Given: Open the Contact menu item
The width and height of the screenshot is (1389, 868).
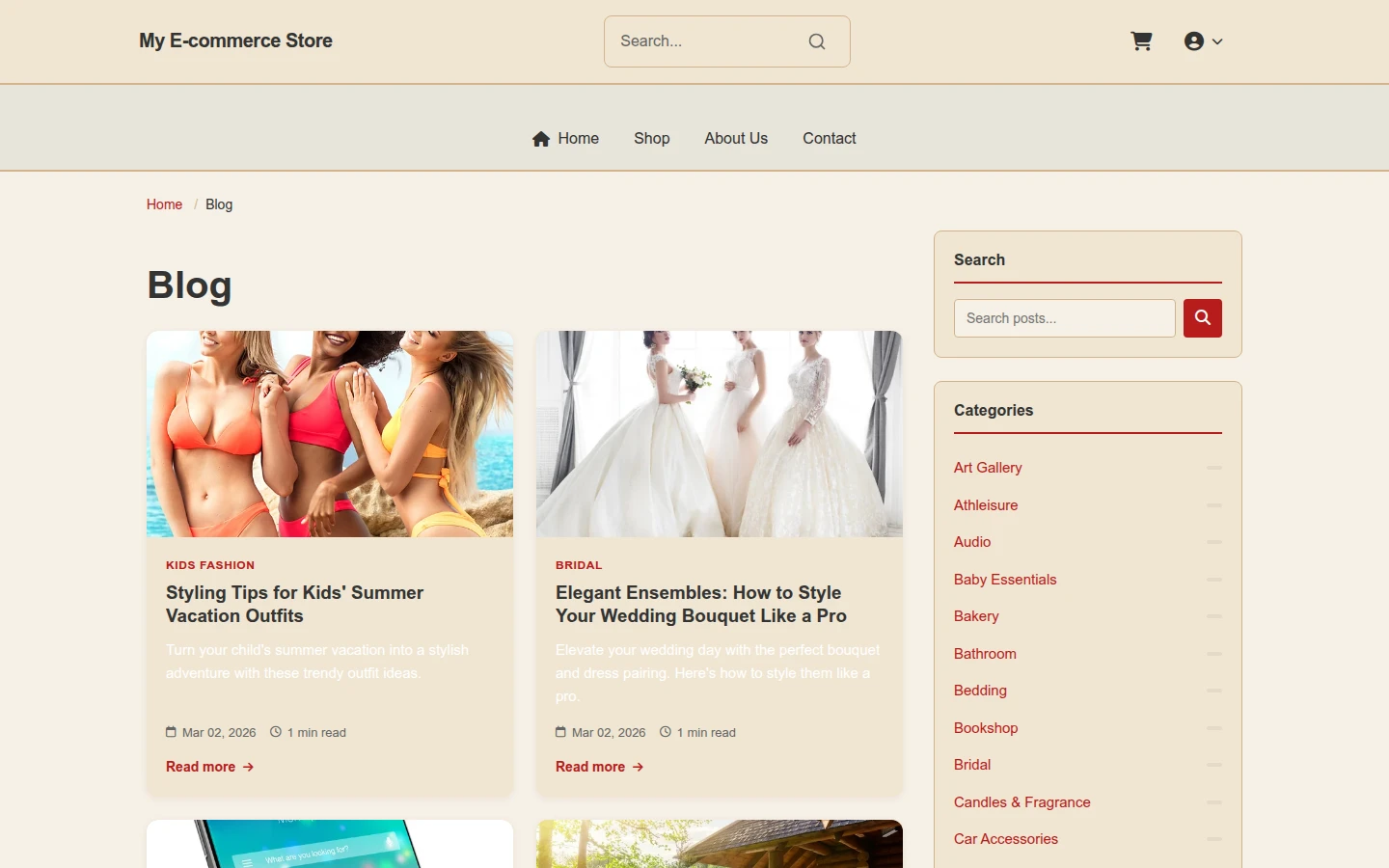Looking at the screenshot, I should click(830, 139).
